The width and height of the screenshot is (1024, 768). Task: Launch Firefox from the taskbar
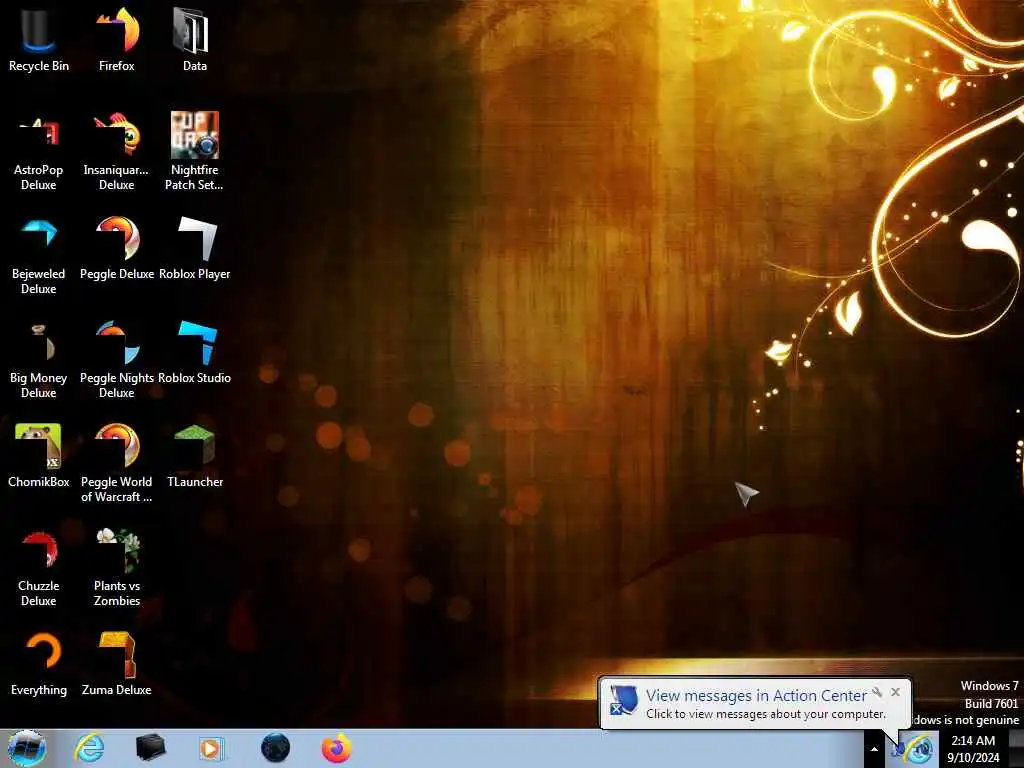(336, 748)
